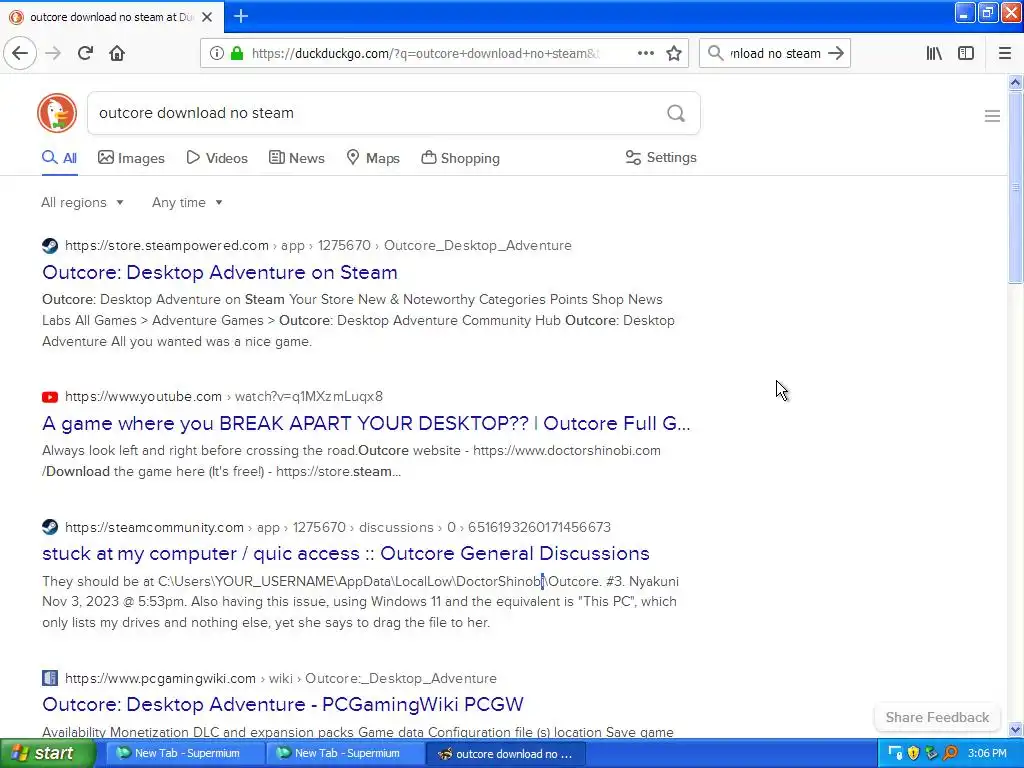Open the BREAK APART YOUR DESKTOP video link

pyautogui.click(x=366, y=423)
